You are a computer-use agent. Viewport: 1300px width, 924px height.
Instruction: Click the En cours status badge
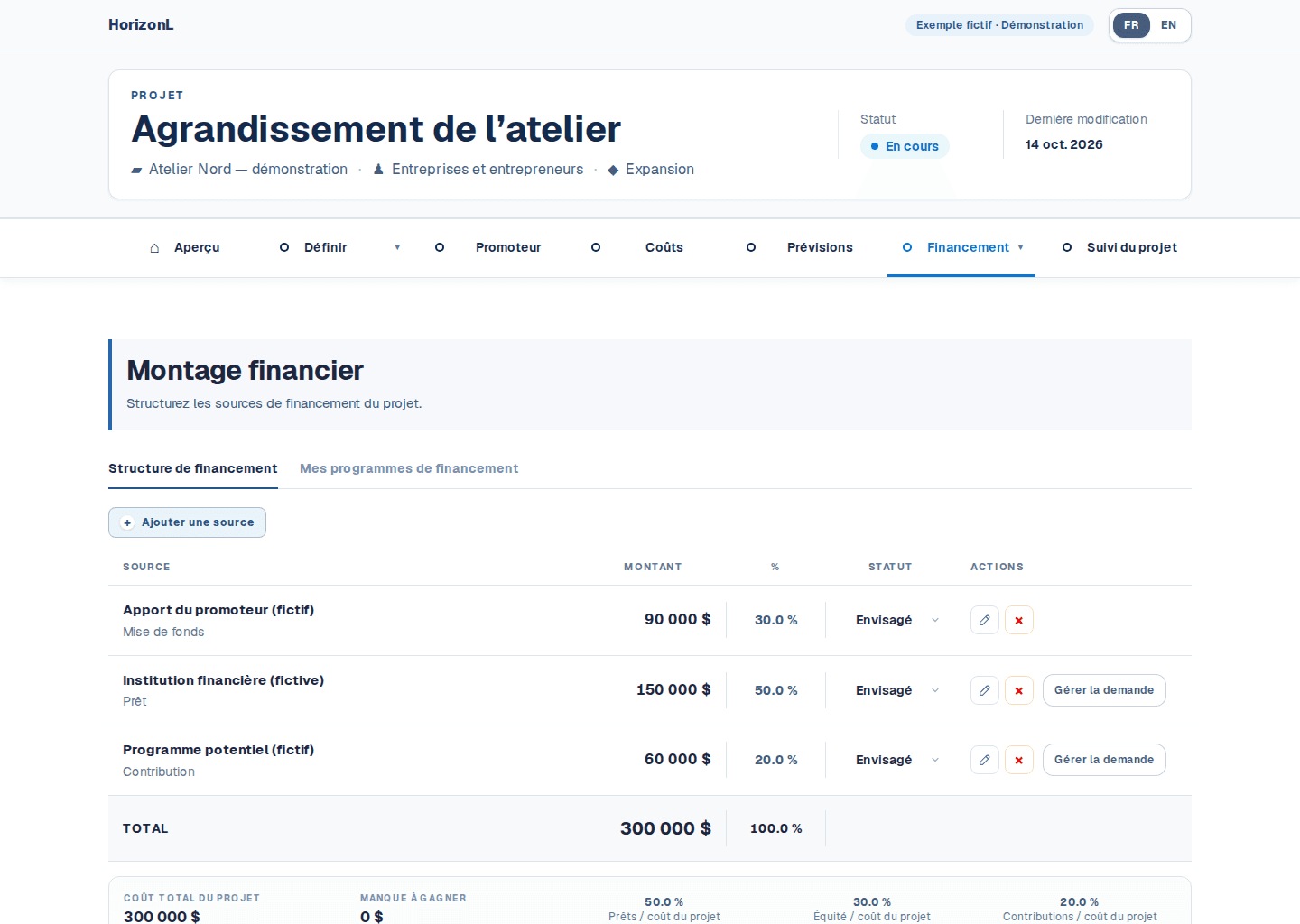coord(905,146)
